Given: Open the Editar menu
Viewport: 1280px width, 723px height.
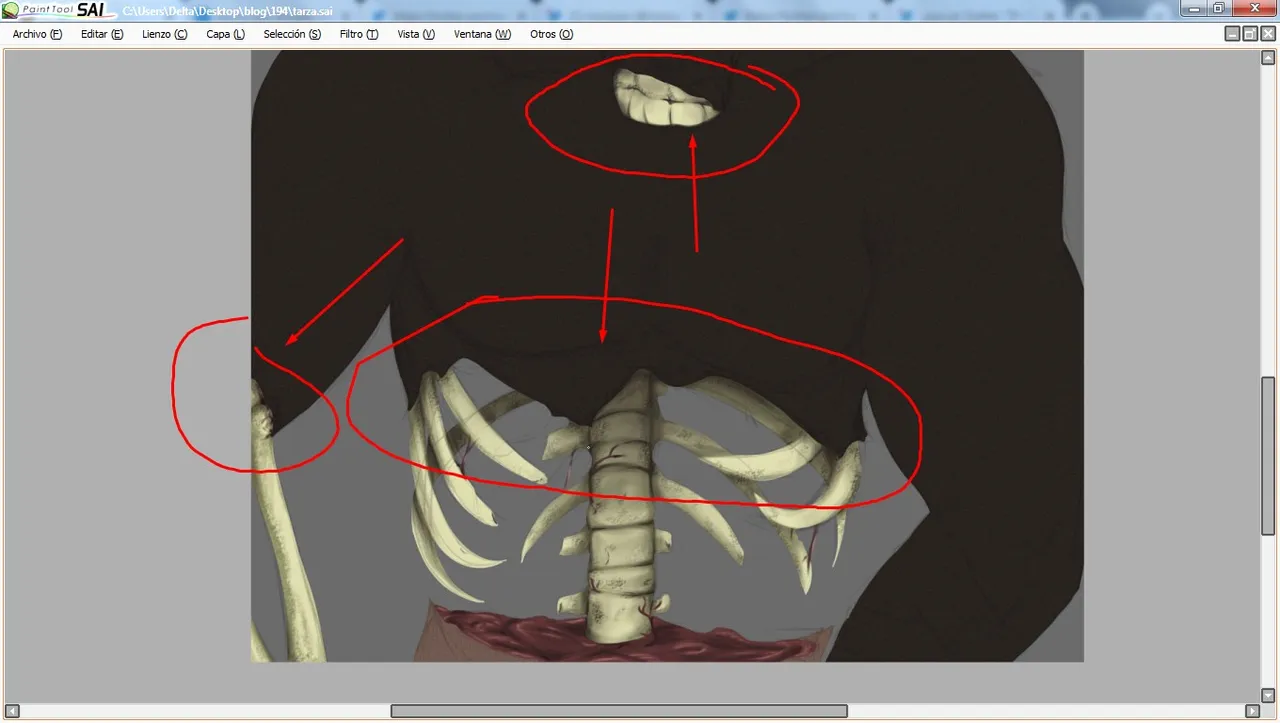Looking at the screenshot, I should click(102, 34).
